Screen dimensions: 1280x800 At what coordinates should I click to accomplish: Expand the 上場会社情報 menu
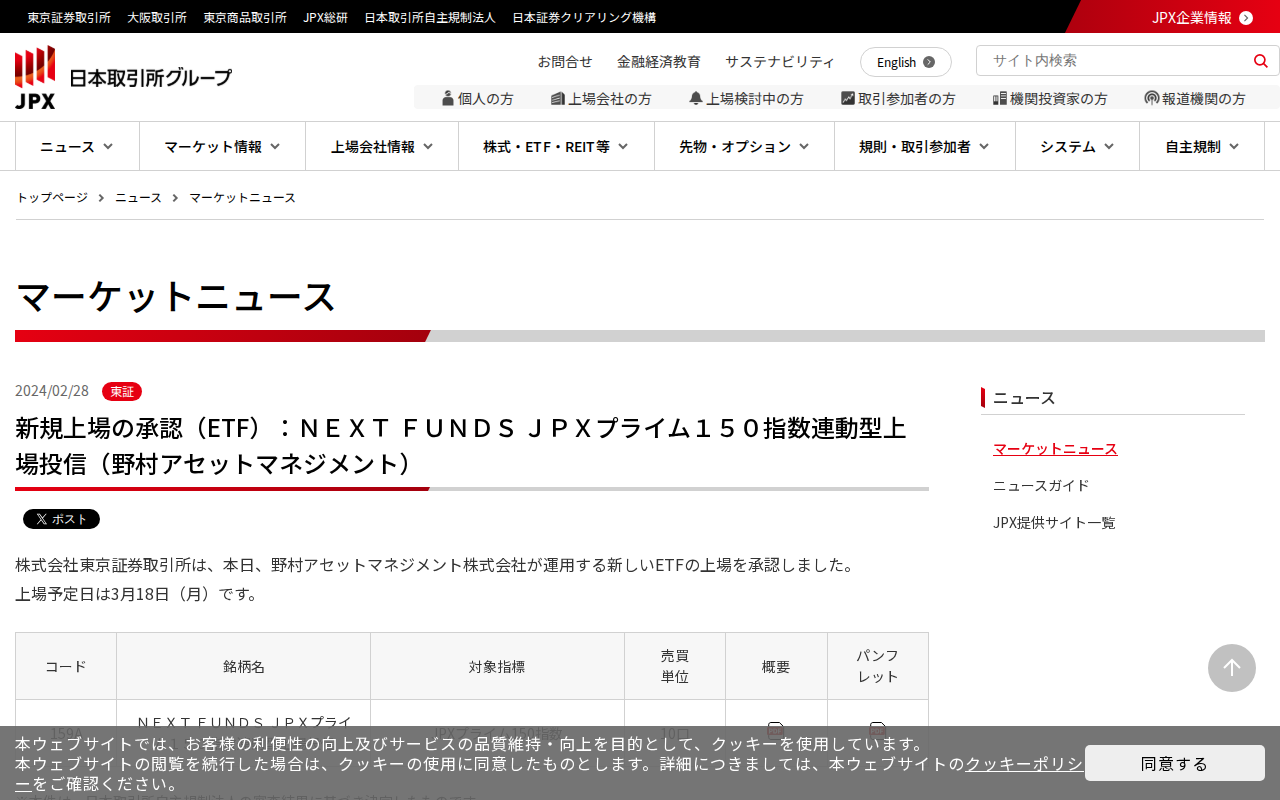point(382,146)
